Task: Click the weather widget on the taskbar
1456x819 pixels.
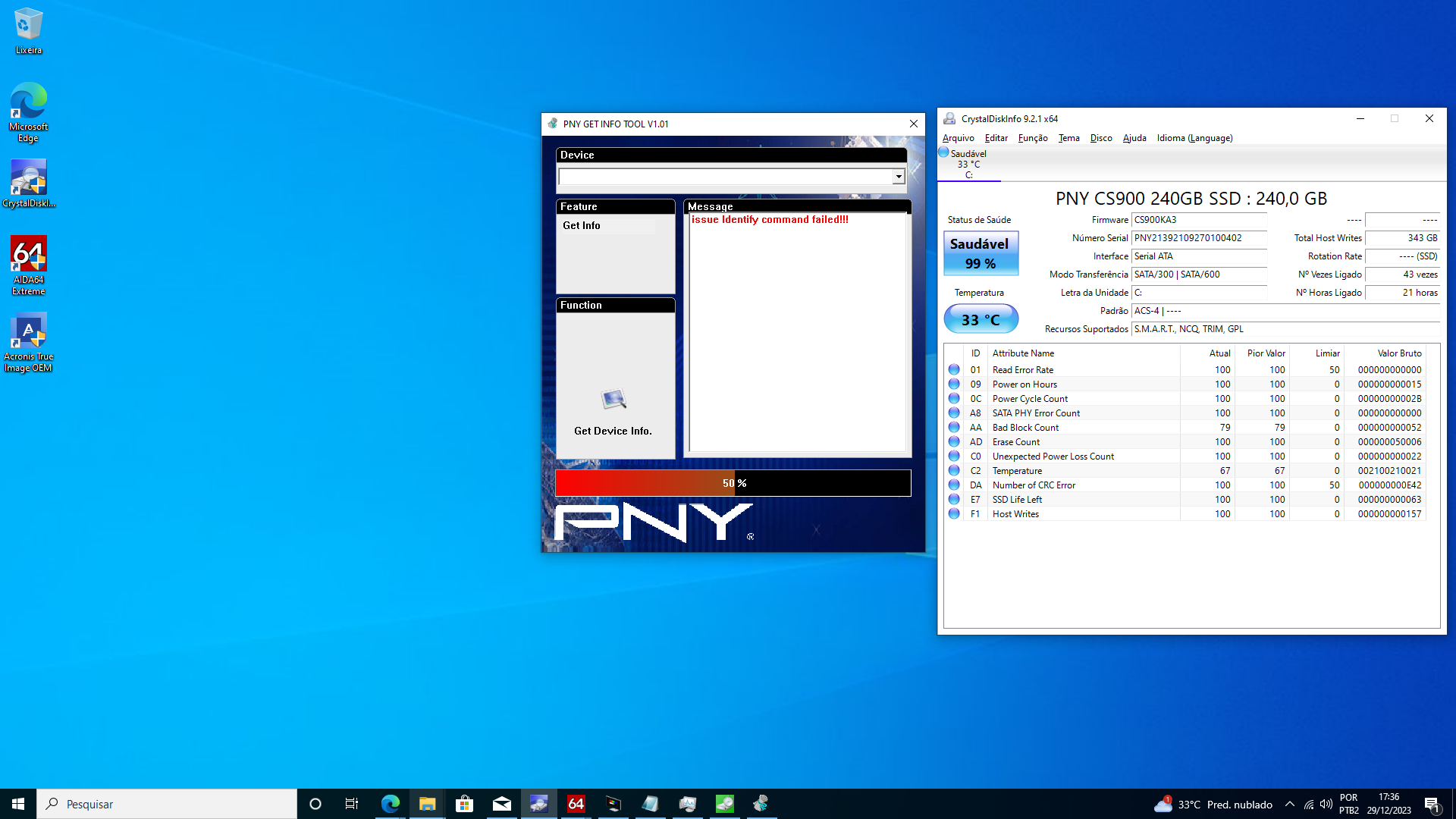Action: click(x=1213, y=805)
